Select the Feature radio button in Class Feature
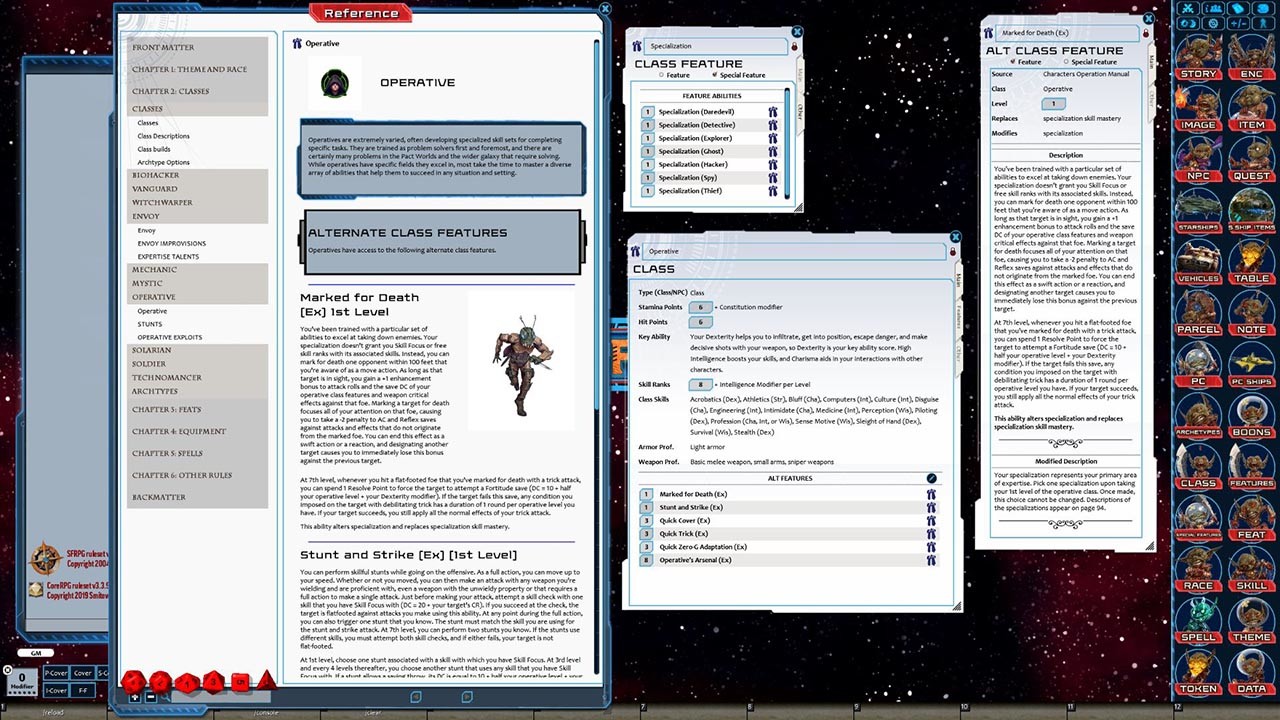 (661, 75)
